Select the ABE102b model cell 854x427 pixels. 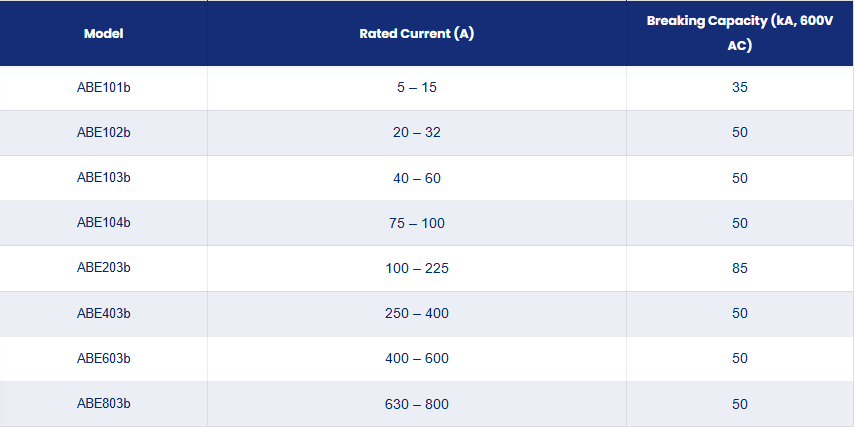coord(103,133)
